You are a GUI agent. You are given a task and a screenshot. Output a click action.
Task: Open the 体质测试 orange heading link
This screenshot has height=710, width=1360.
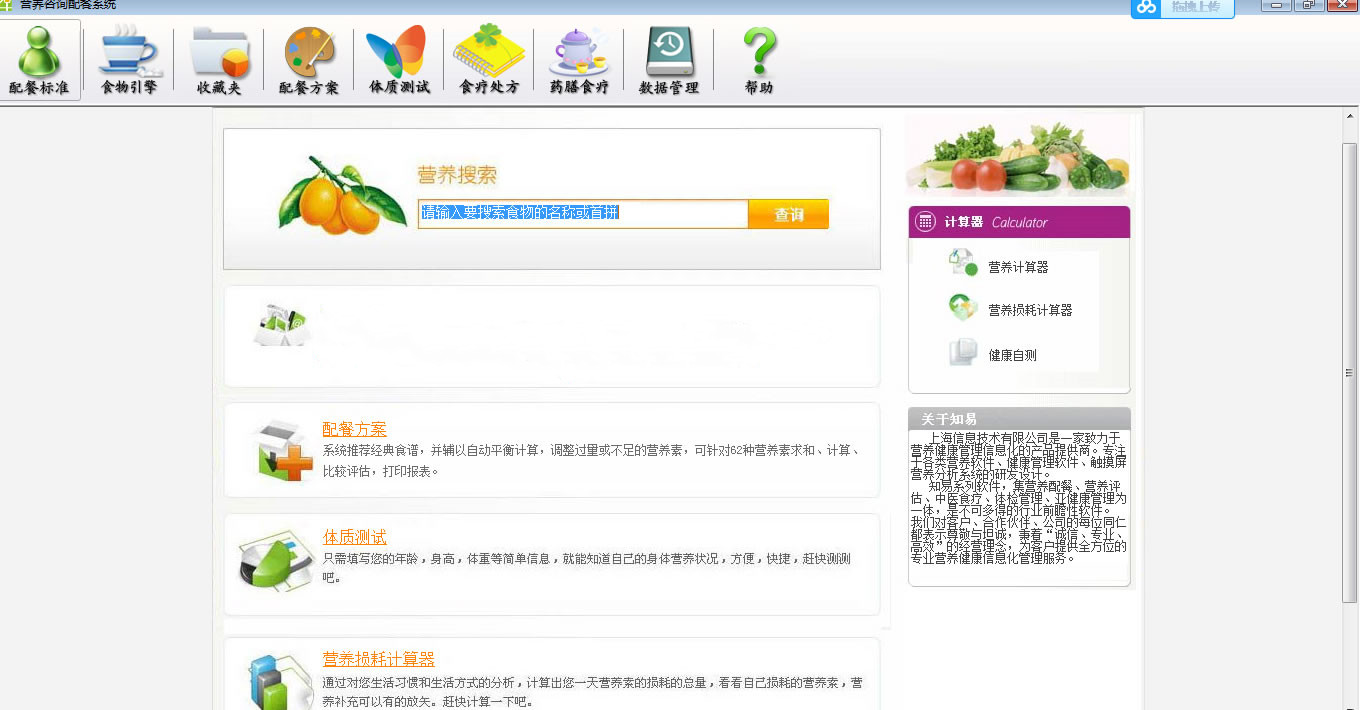coord(354,537)
